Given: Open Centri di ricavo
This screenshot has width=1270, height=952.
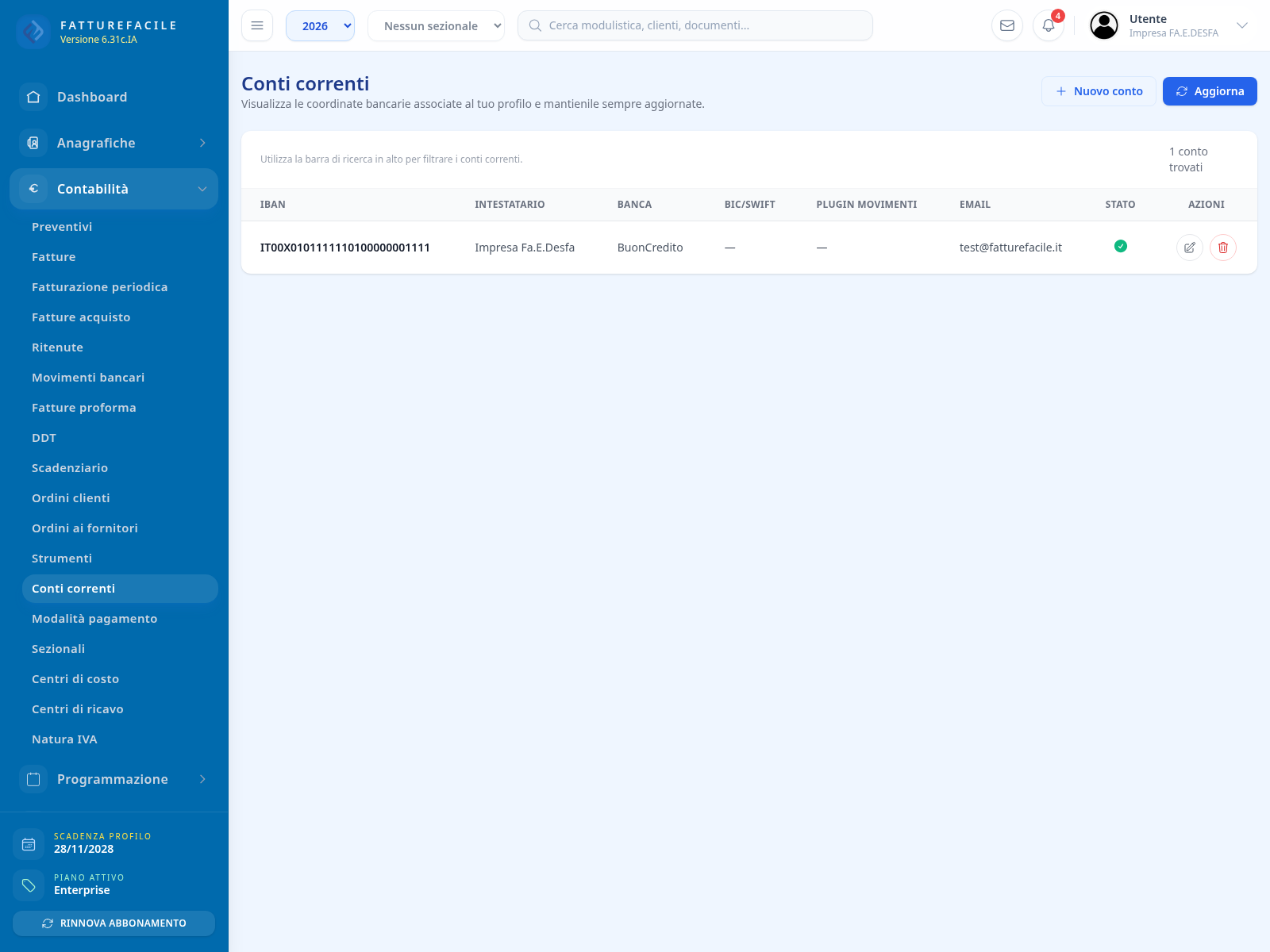Looking at the screenshot, I should [x=120, y=709].
